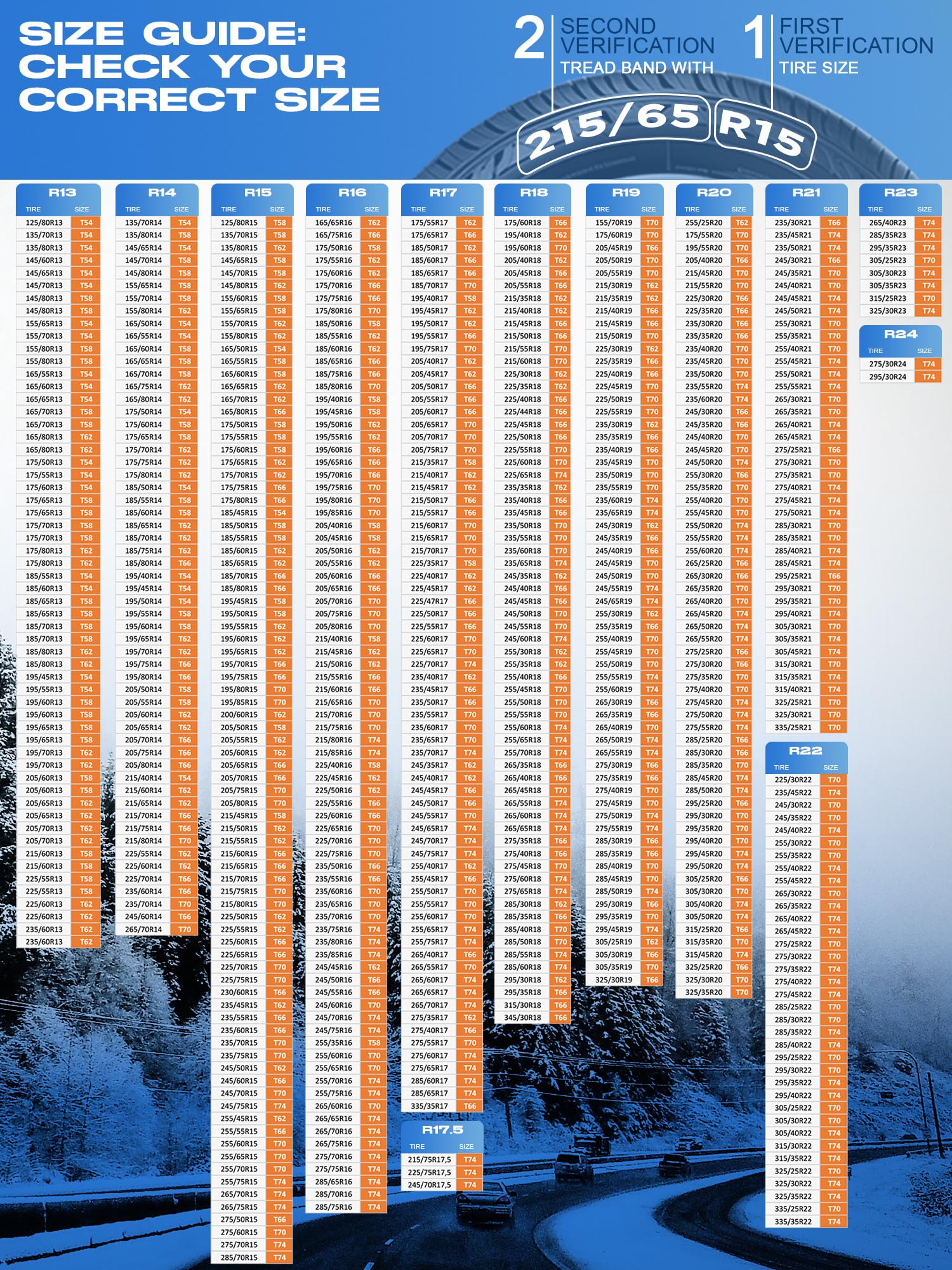Select the 215/75R17,5 tire row

[x=429, y=1160]
